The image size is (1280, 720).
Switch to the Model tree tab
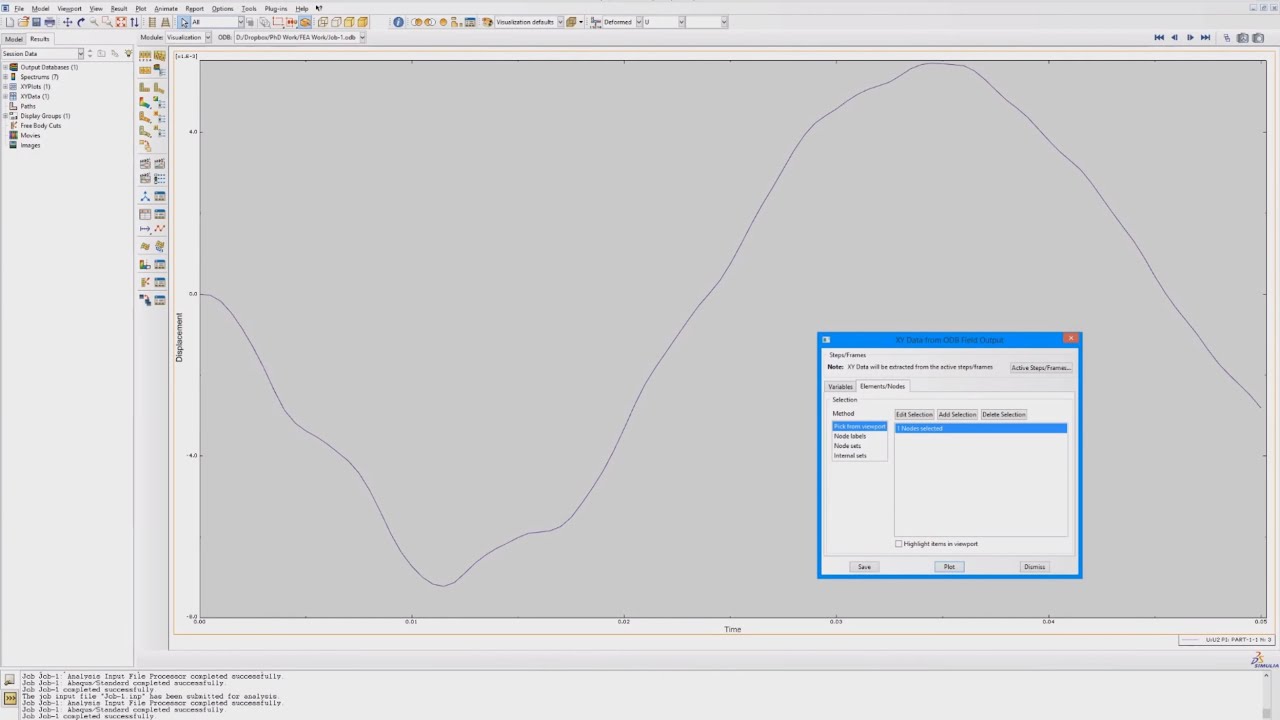coord(14,39)
